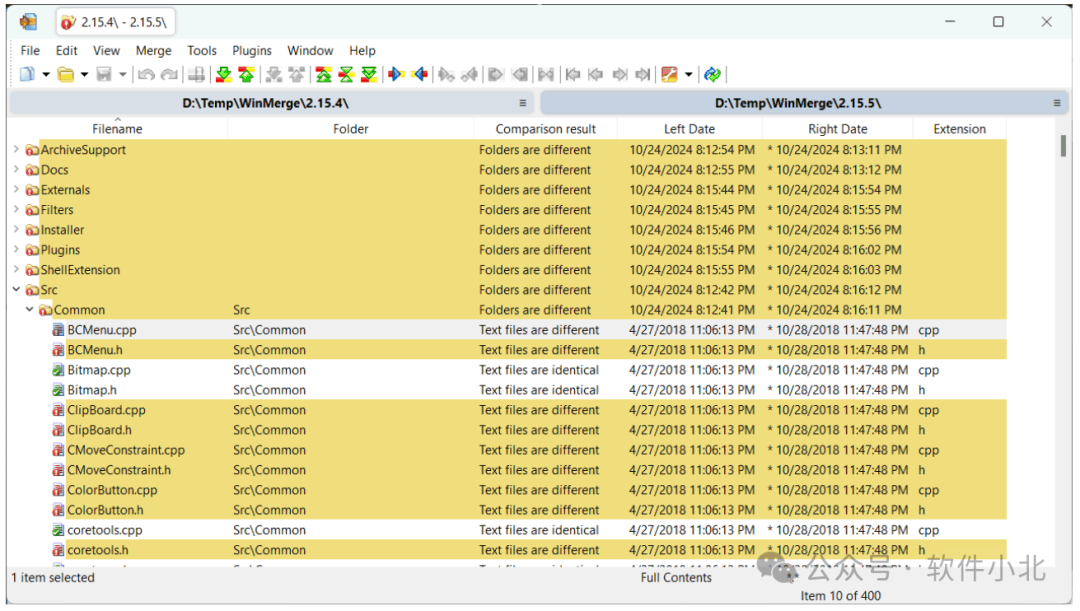The height and width of the screenshot is (611, 1080).
Task: Open the Help menu
Action: click(362, 50)
